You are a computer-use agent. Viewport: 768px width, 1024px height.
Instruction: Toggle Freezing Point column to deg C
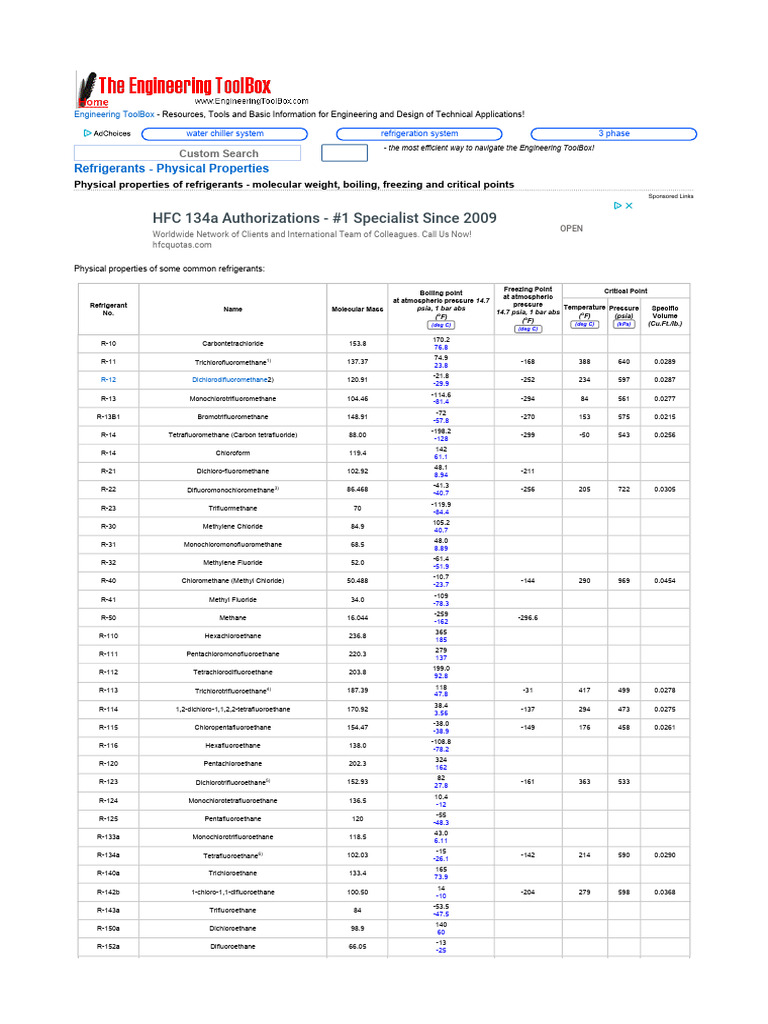[527, 329]
